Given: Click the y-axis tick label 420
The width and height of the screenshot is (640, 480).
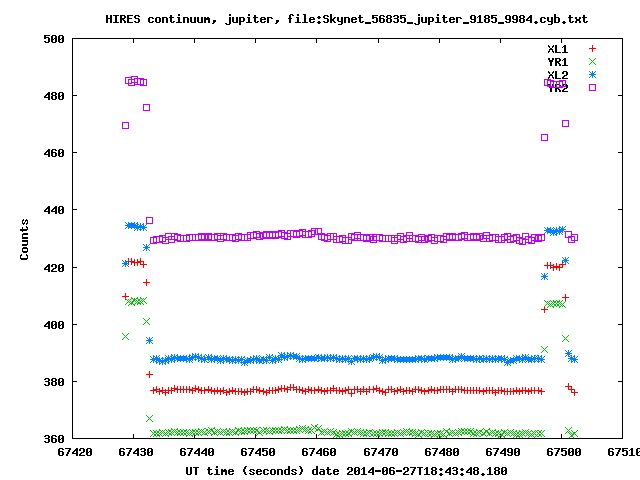Looking at the screenshot, I should [54, 268].
